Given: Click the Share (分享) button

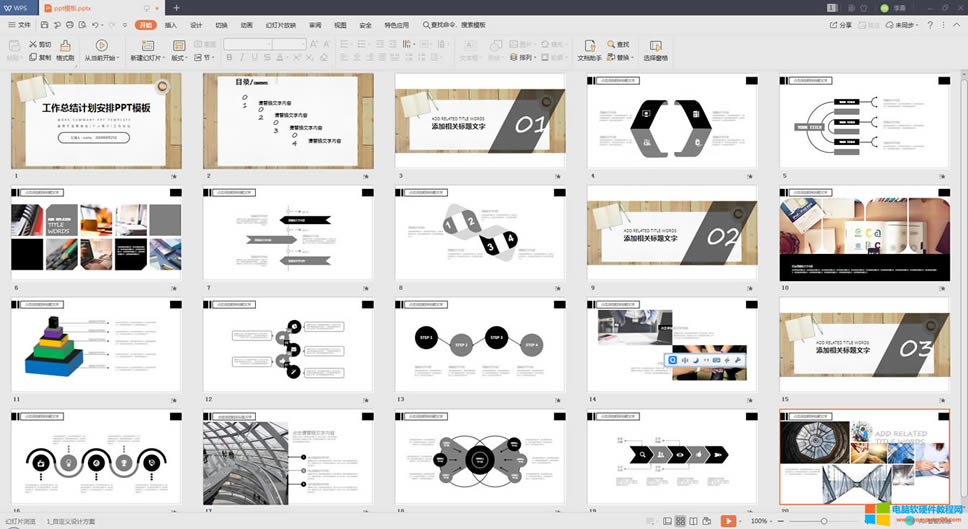Looking at the screenshot, I should 842,24.
